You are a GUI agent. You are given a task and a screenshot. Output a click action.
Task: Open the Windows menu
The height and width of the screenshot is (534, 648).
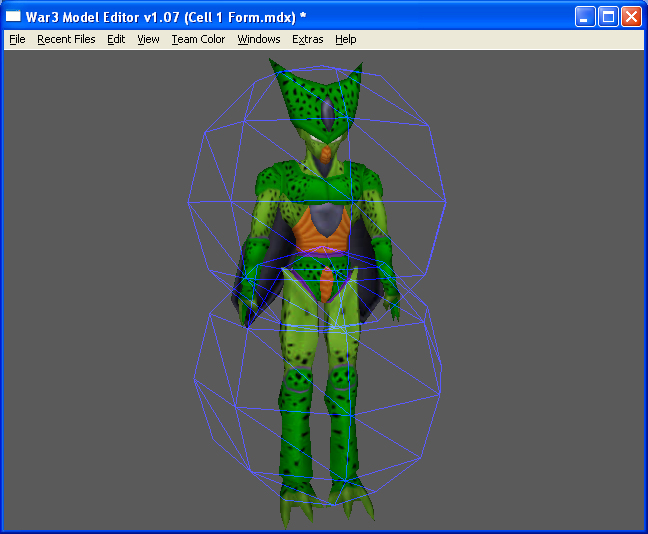point(259,39)
